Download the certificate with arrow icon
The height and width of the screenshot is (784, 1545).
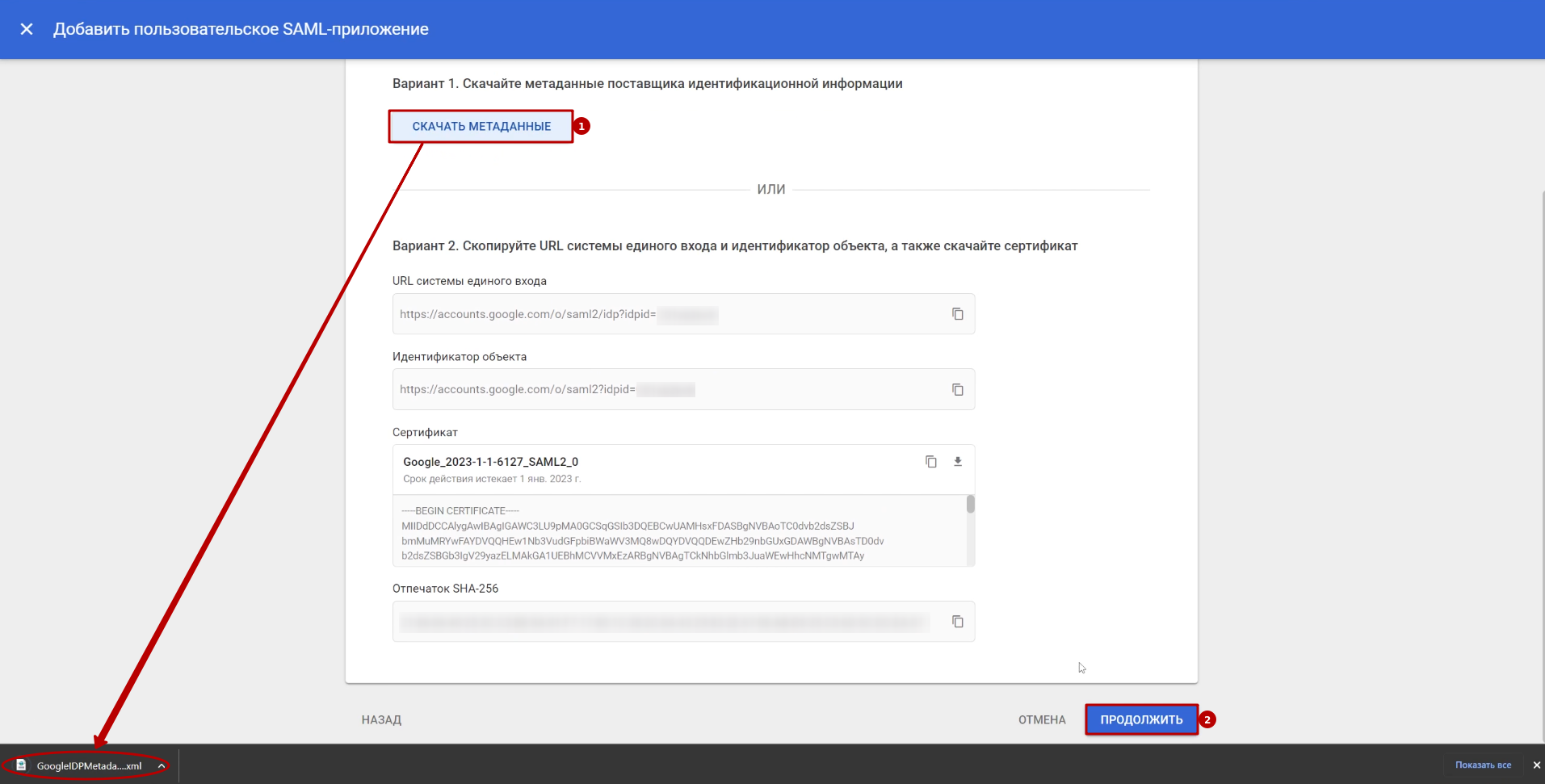958,462
